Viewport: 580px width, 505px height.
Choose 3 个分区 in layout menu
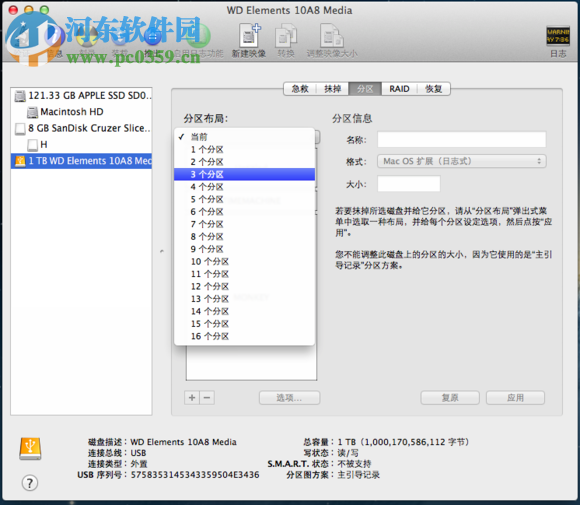(245, 174)
